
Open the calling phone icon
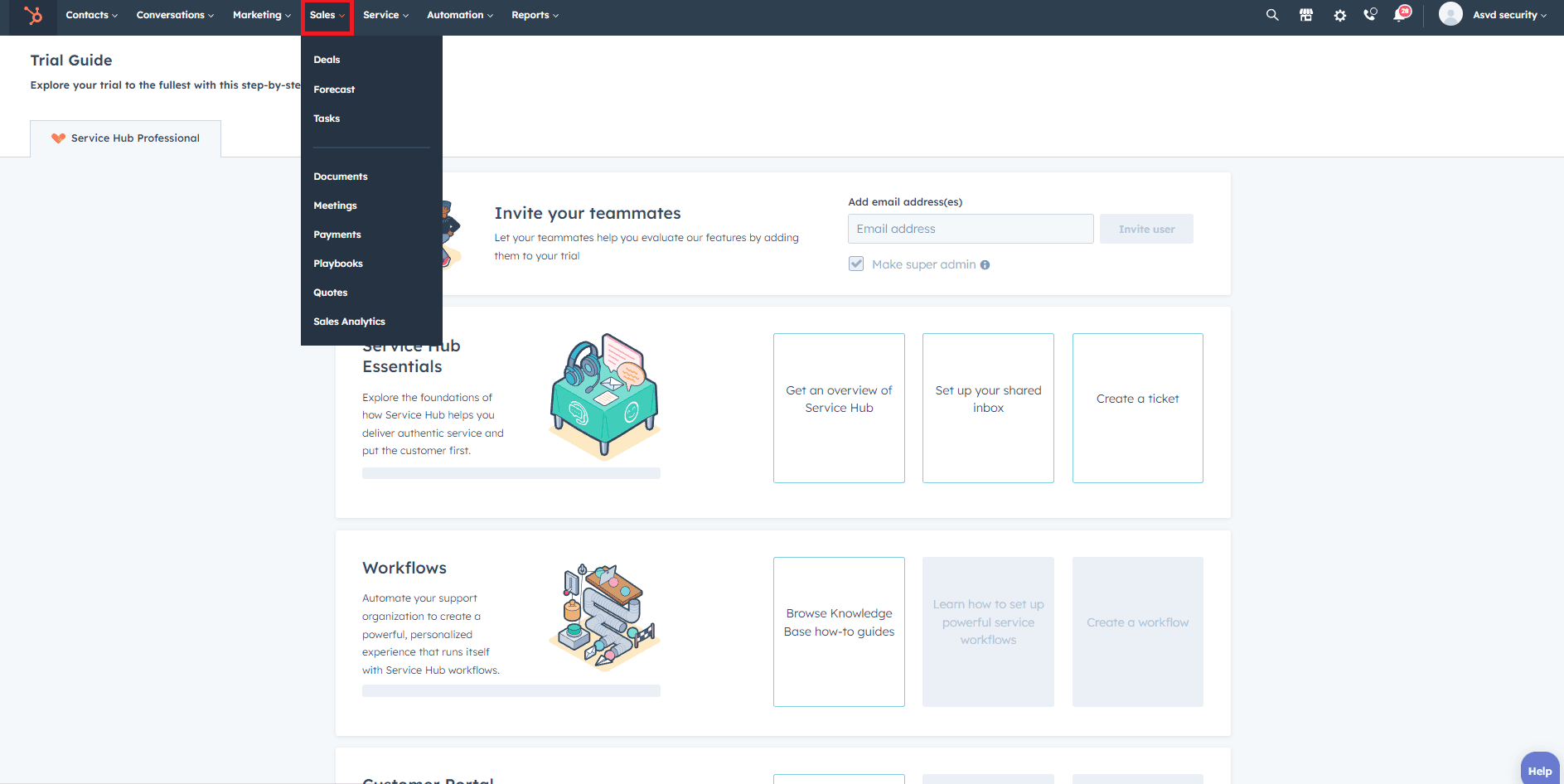click(1370, 15)
